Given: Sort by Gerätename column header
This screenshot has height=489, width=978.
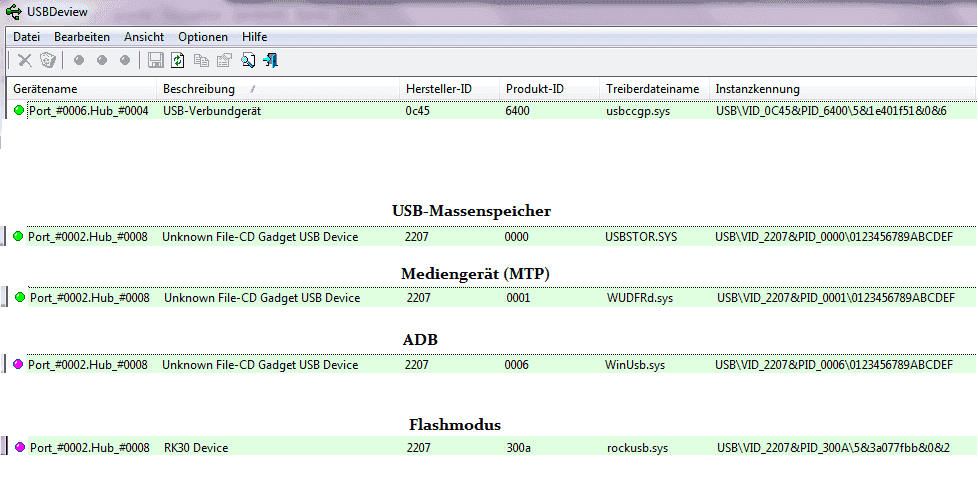Looking at the screenshot, I should point(81,89).
